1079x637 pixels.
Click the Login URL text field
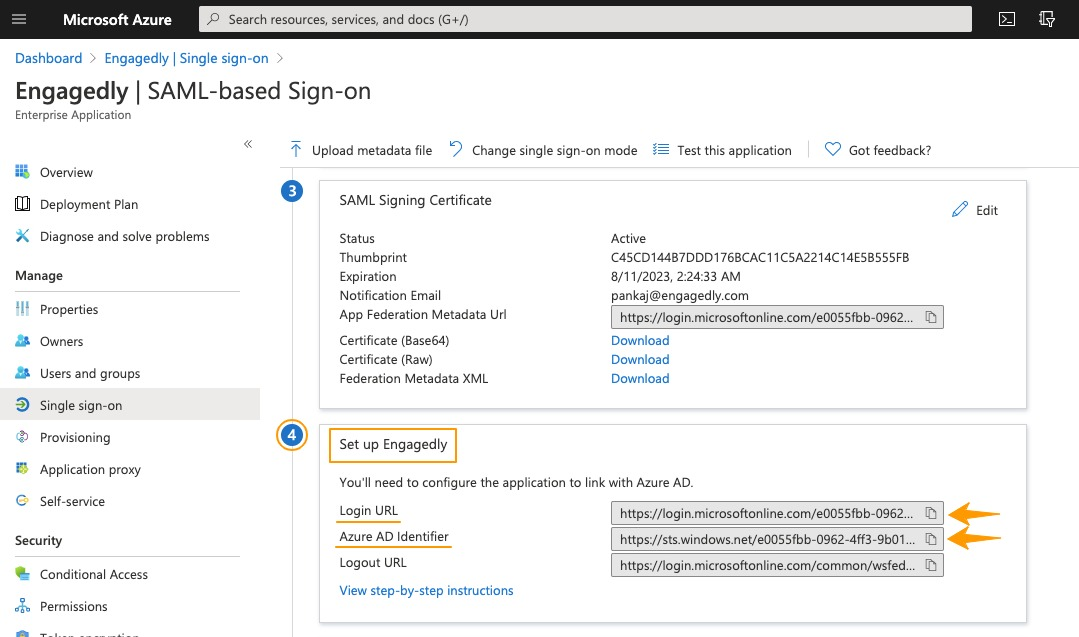[x=777, y=513]
